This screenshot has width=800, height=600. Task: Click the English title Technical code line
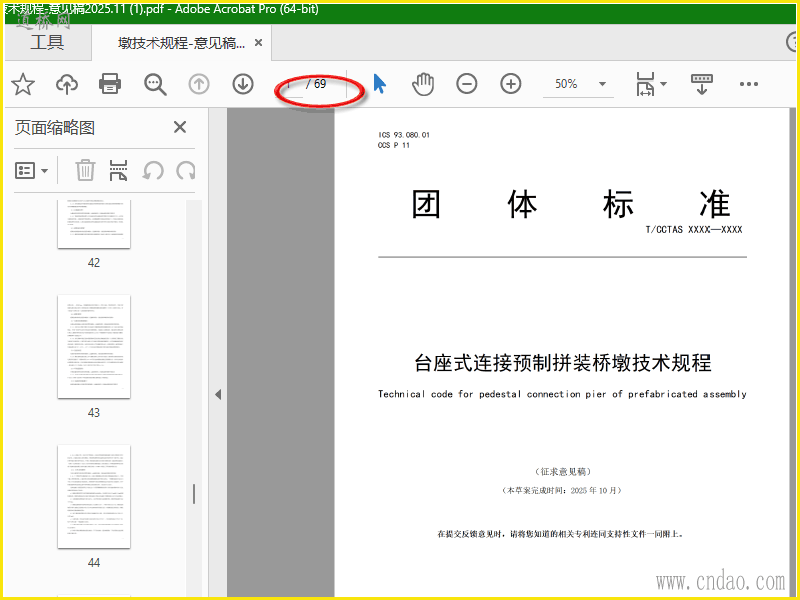[x=562, y=394]
